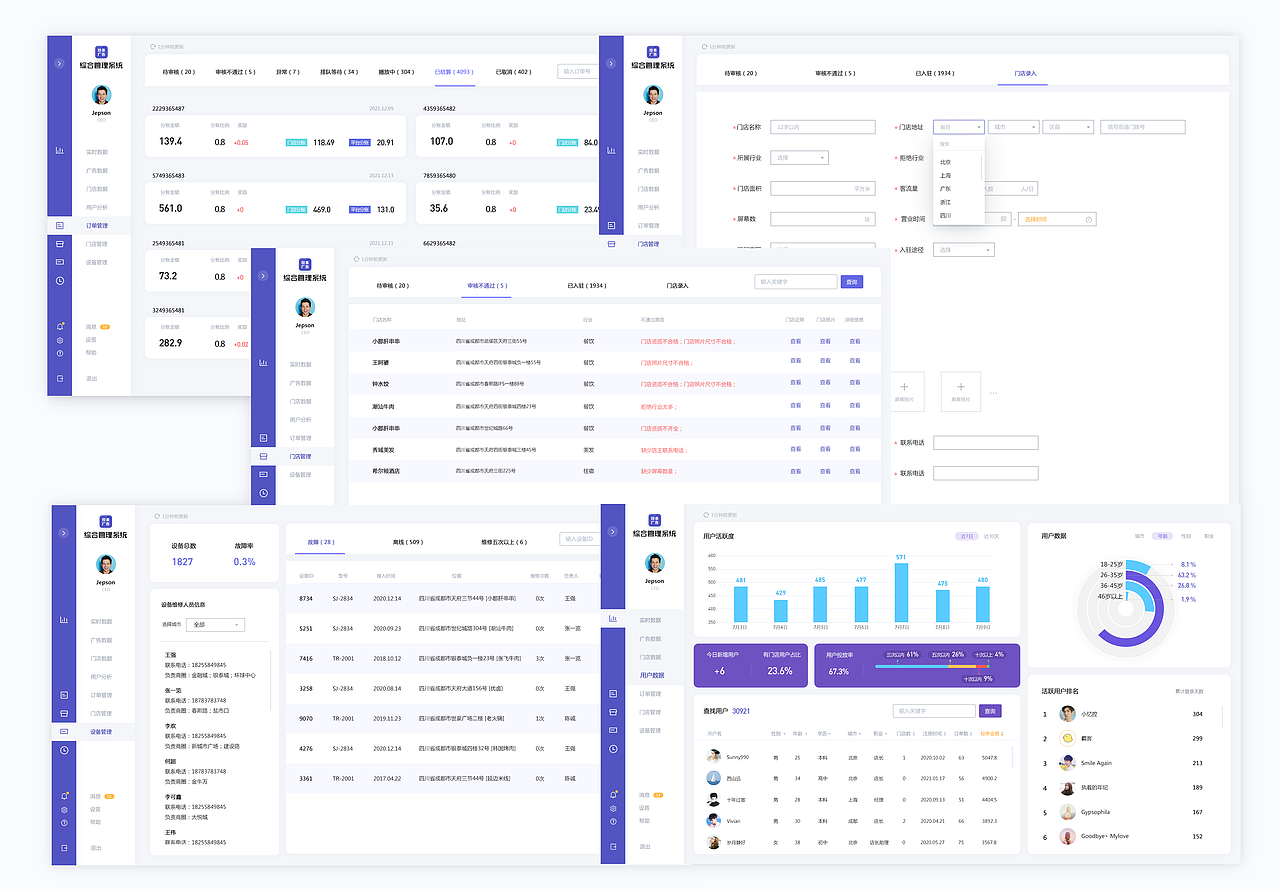Click 输入订单号 search field

(577, 71)
